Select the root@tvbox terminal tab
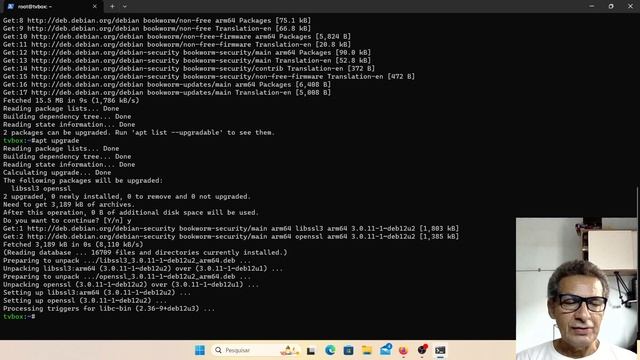This screenshot has width=640, height=360. (x=52, y=7)
